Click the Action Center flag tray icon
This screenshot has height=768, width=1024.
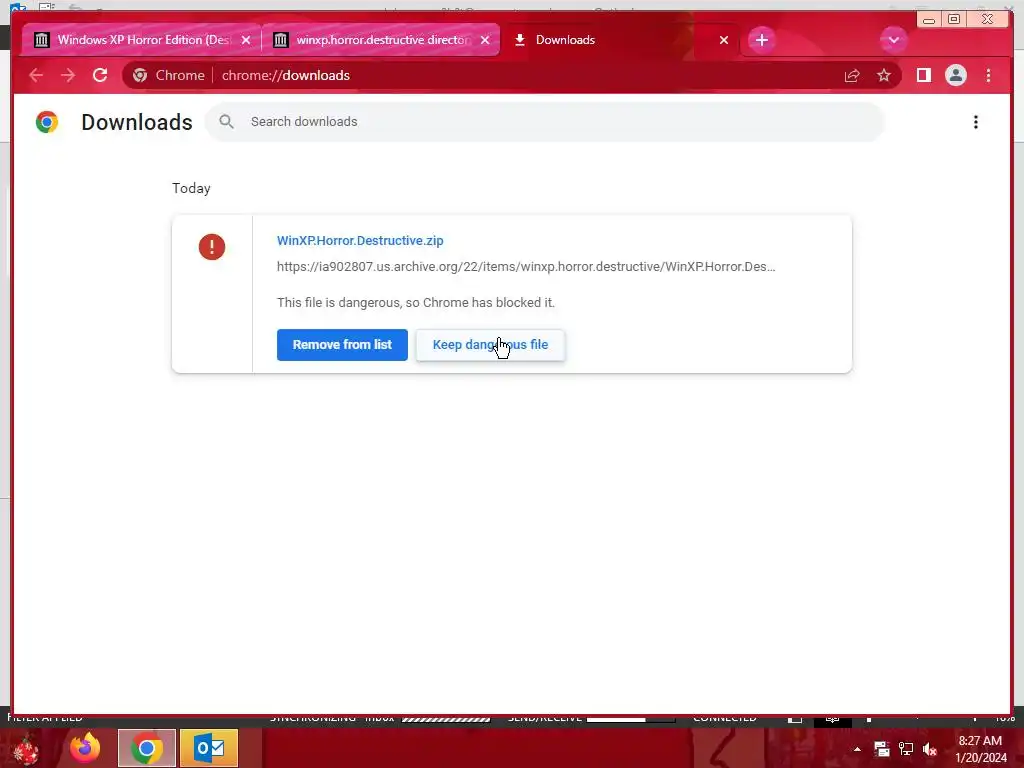tap(882, 749)
